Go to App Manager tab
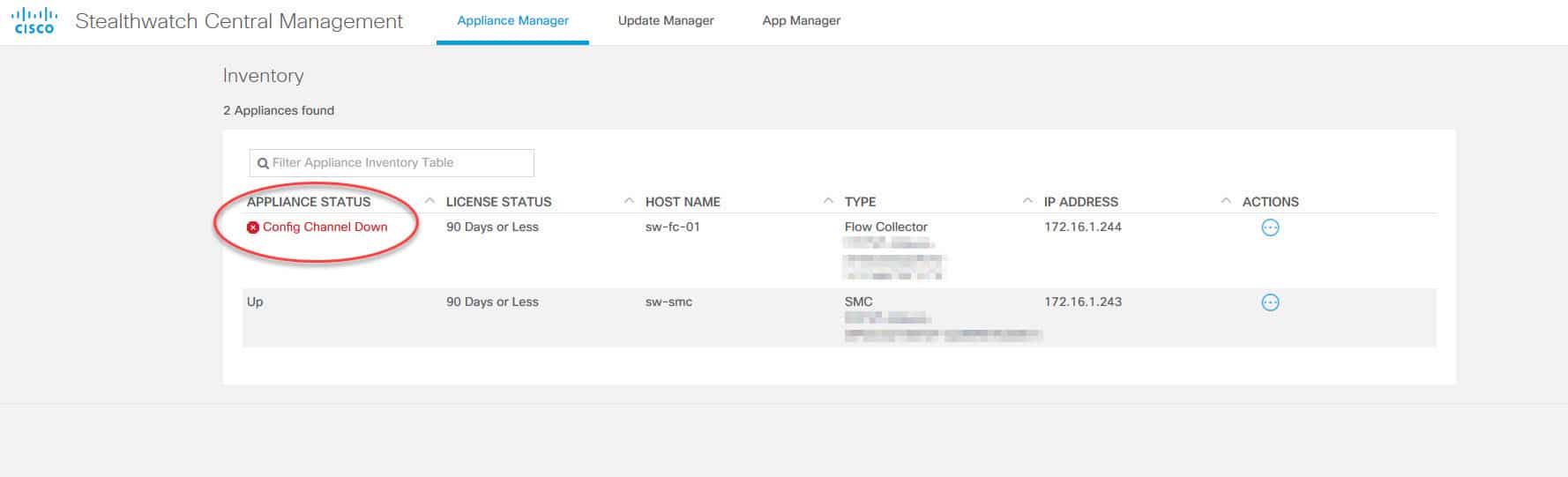1568x477 pixels. point(801,20)
